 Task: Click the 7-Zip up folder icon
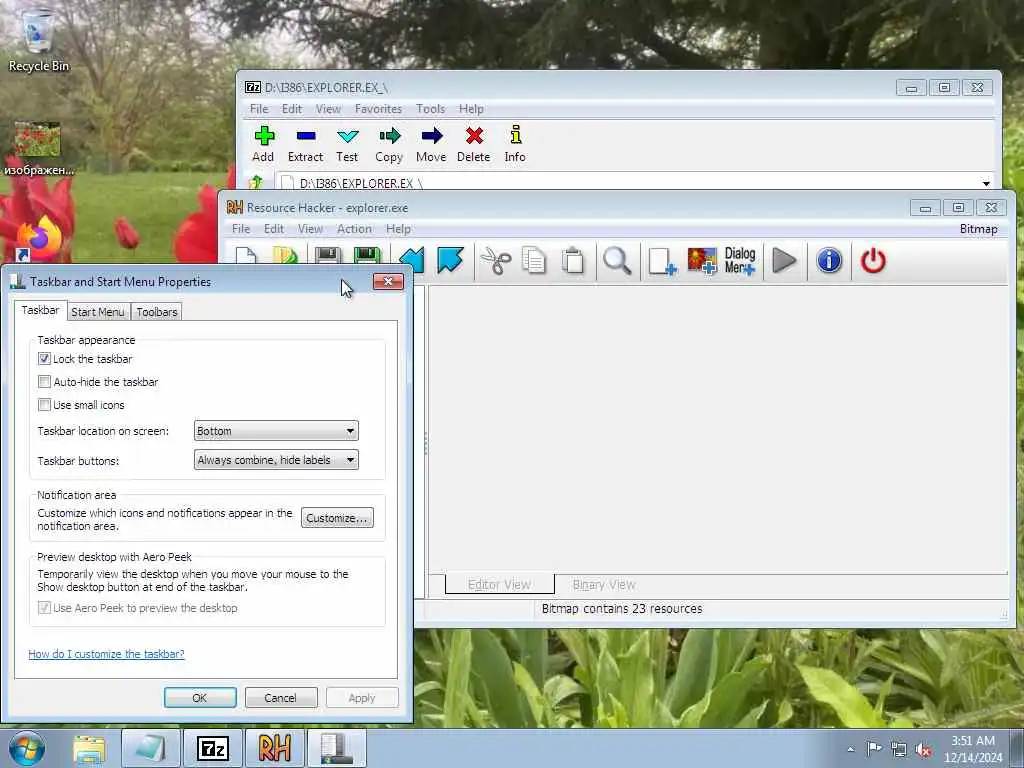click(256, 183)
